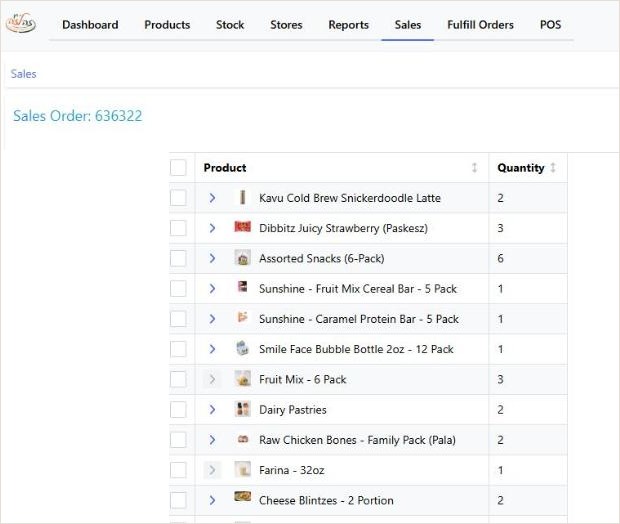Click the Sales Order: 636322 heading
This screenshot has height=524, width=620.
[x=78, y=116]
